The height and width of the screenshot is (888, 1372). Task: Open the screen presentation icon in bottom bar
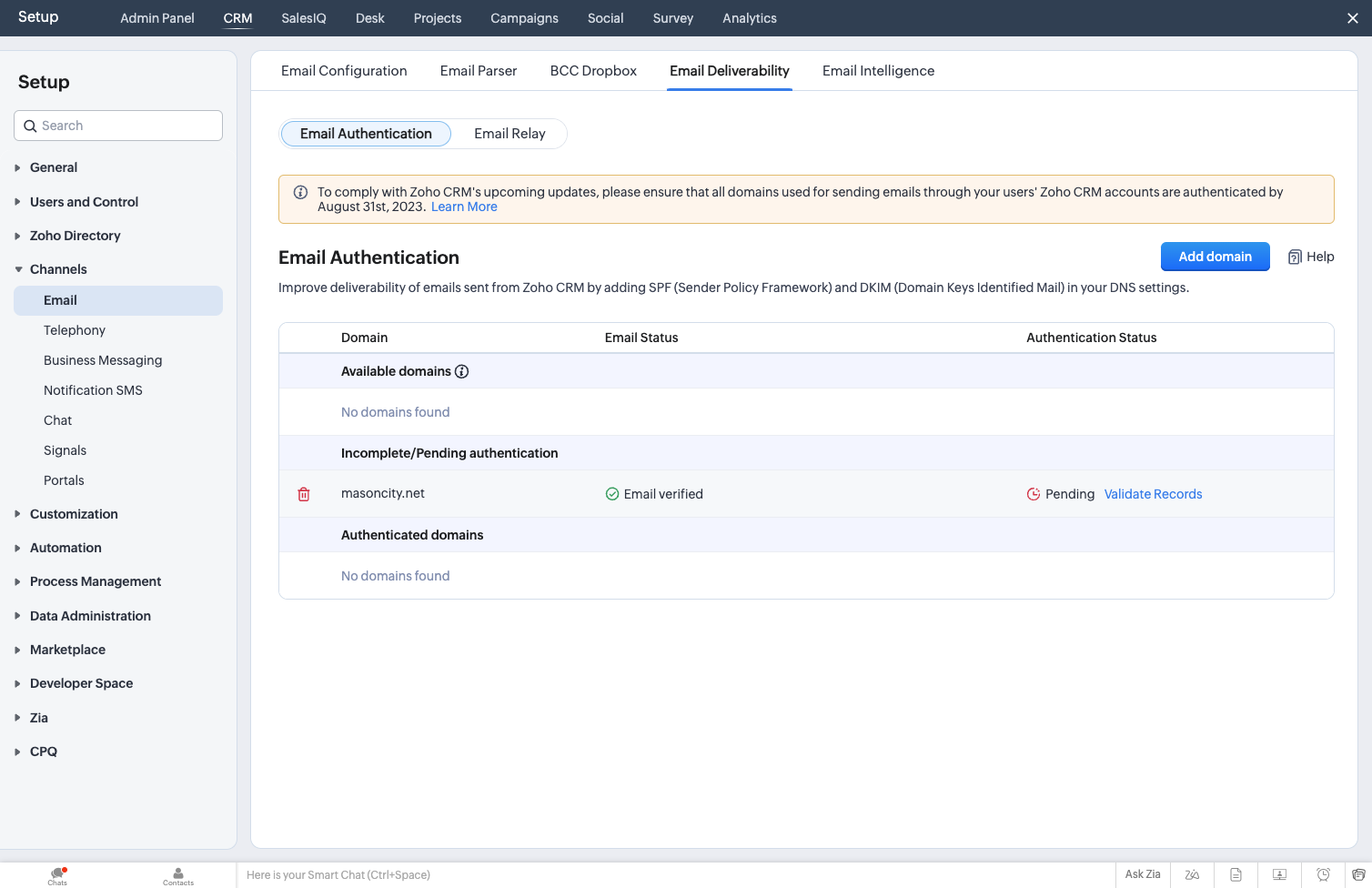1279,874
